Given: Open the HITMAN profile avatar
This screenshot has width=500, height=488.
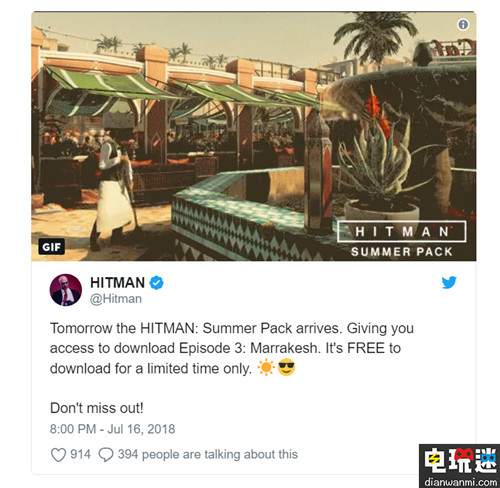Looking at the screenshot, I should pos(66,290).
